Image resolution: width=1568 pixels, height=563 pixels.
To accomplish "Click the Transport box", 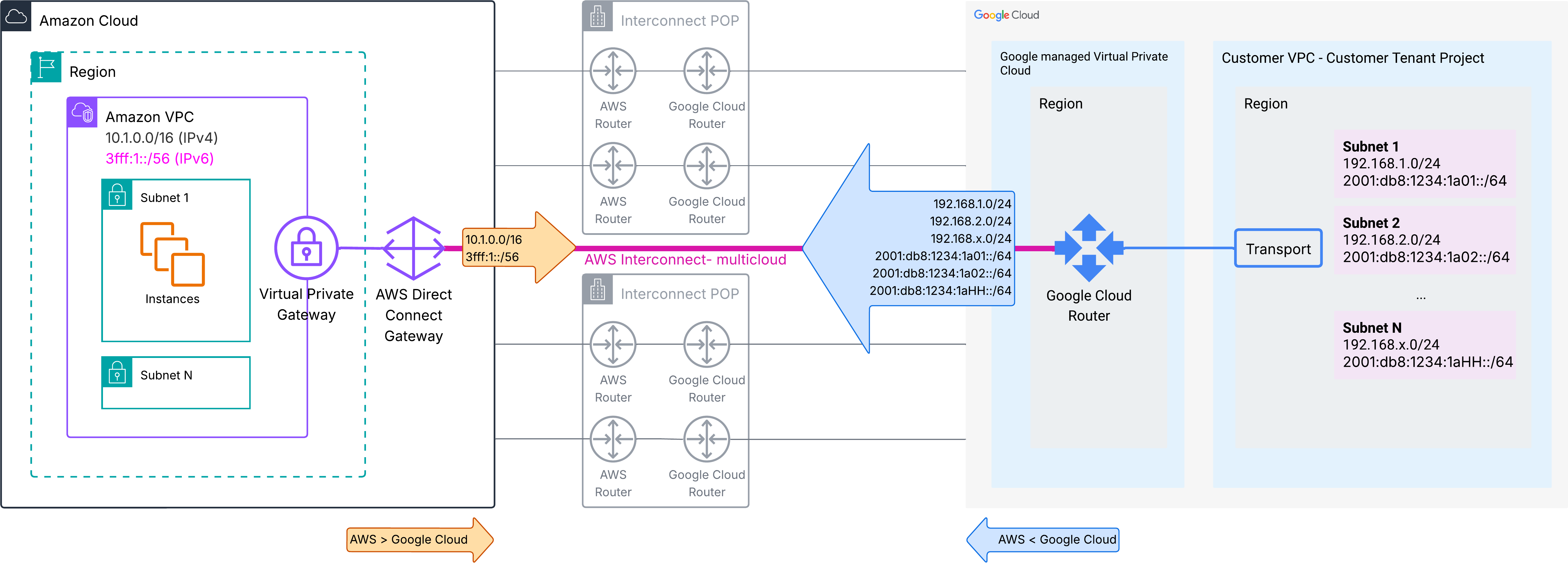I will pos(1278,248).
